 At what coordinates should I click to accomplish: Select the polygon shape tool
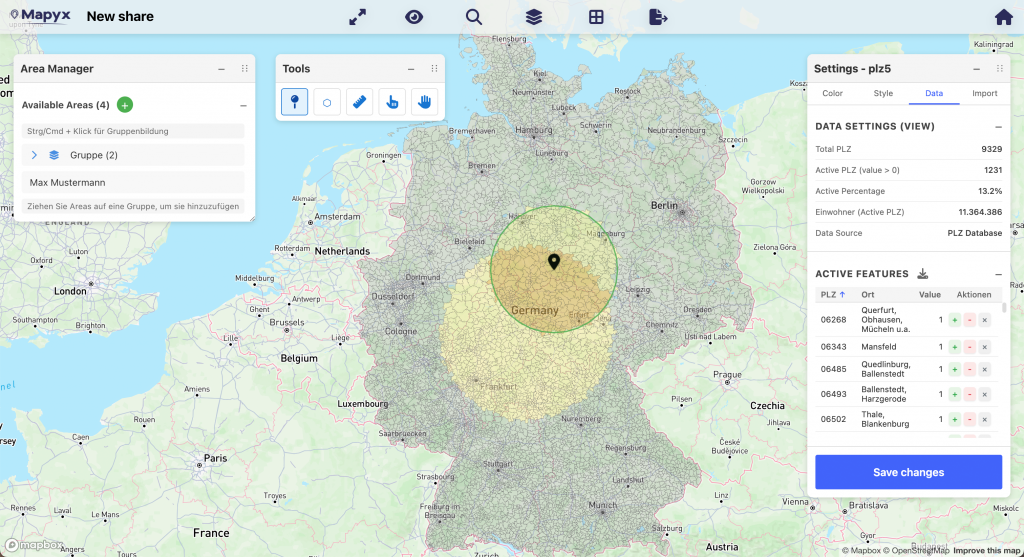pyautogui.click(x=327, y=101)
